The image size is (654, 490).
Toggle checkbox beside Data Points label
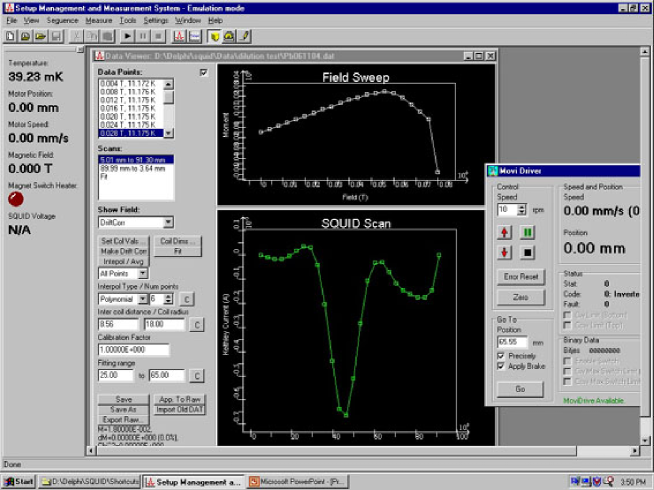[204, 73]
